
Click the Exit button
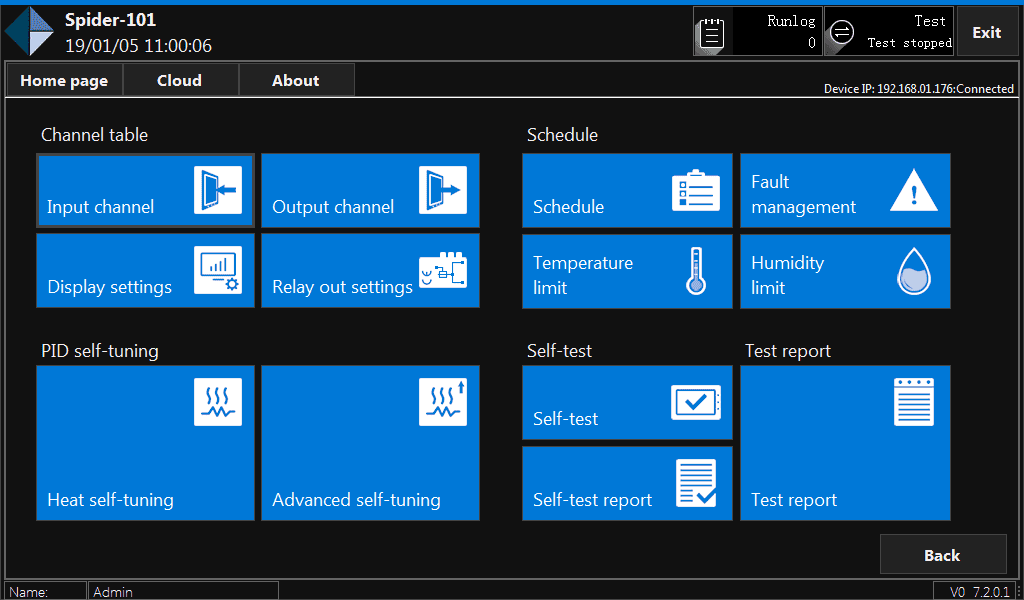pos(986,32)
